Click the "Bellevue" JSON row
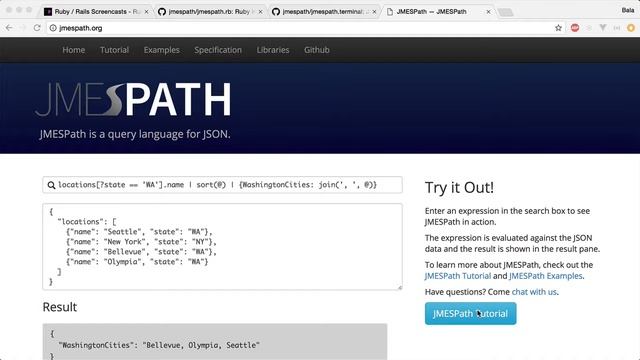 pyautogui.click(x=141, y=252)
